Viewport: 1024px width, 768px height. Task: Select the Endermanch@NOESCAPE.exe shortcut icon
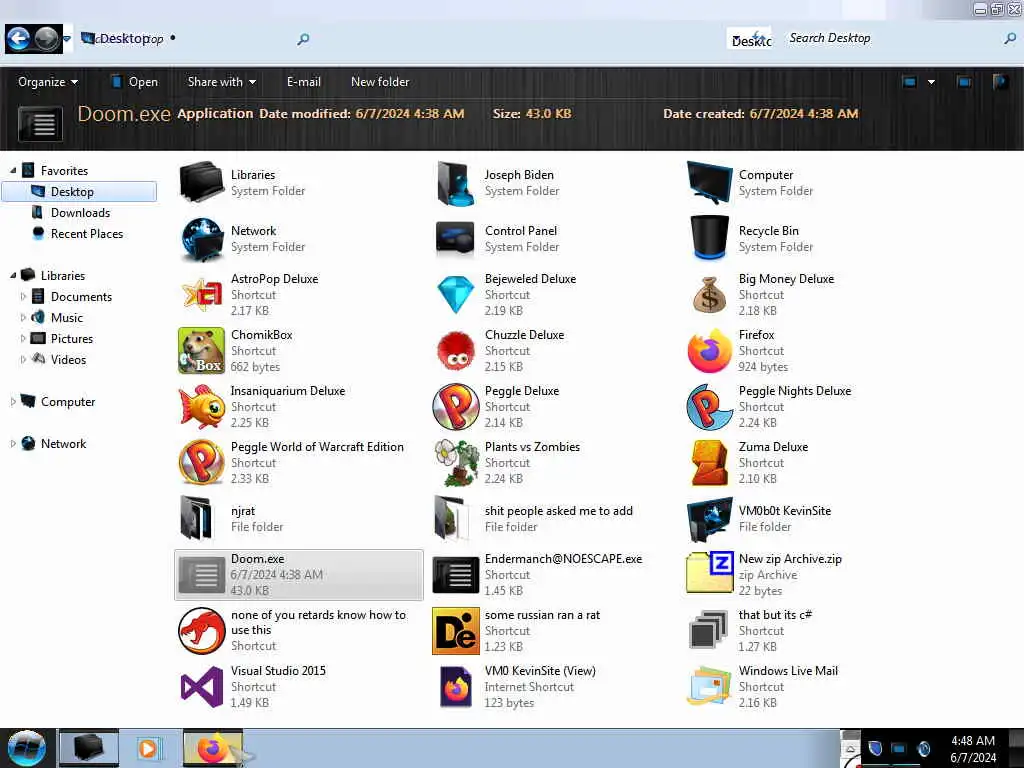click(455, 575)
